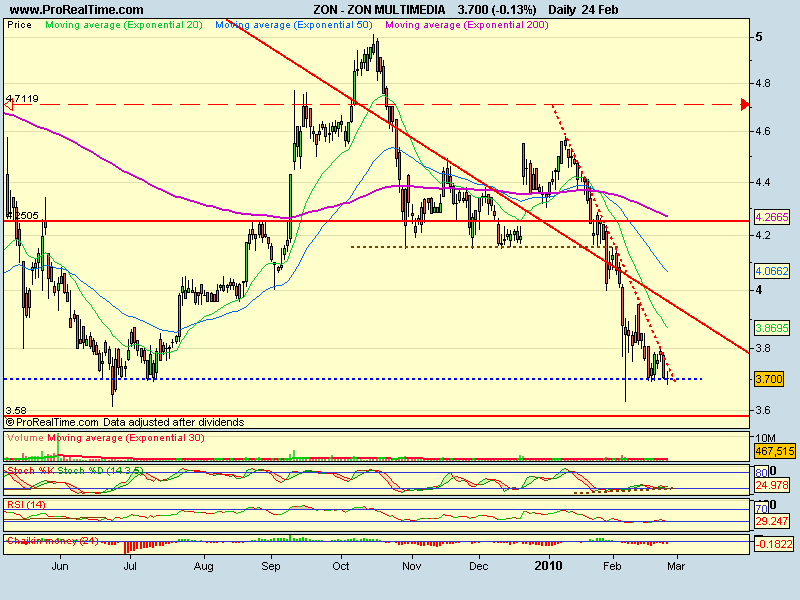Select the RSI (14) panel label
This screenshot has width=800, height=600.
(26, 505)
